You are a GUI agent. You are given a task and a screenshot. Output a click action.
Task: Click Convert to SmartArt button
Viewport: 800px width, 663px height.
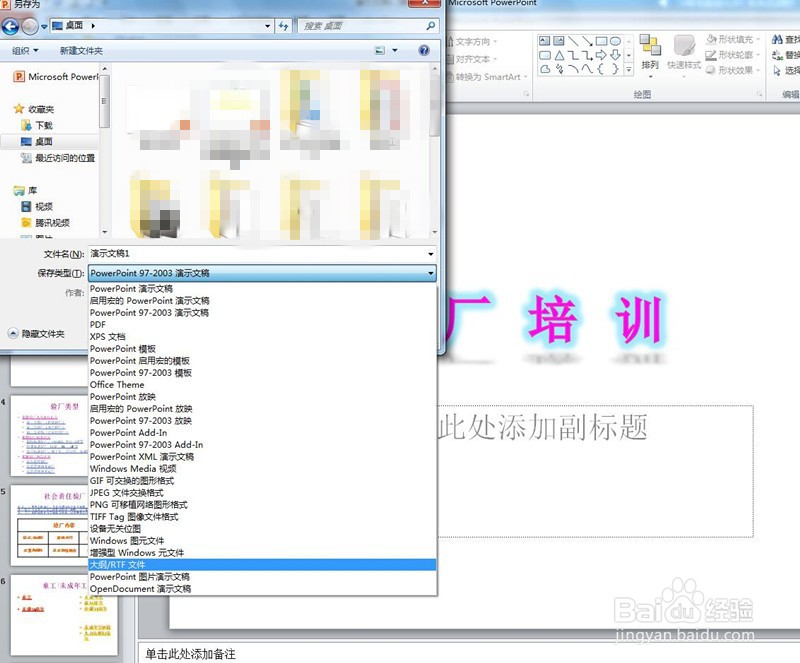pos(487,77)
